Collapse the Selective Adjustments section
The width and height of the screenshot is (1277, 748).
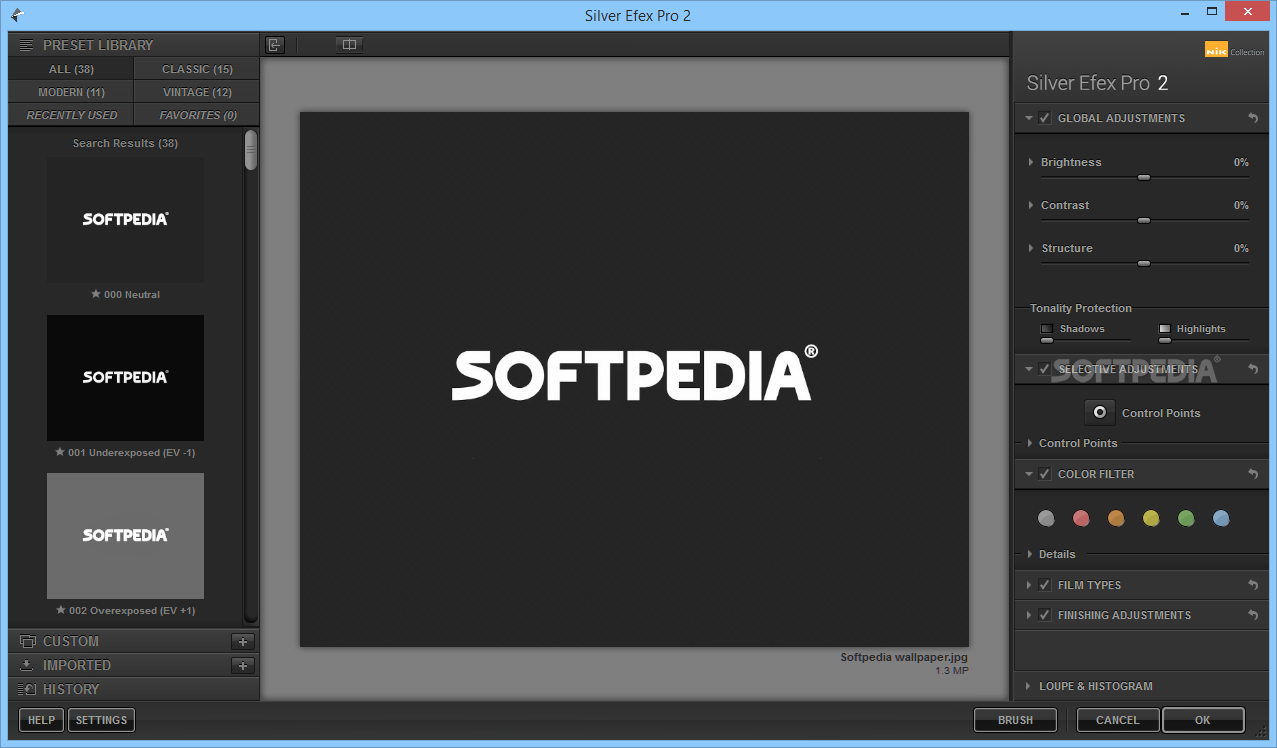click(1029, 369)
